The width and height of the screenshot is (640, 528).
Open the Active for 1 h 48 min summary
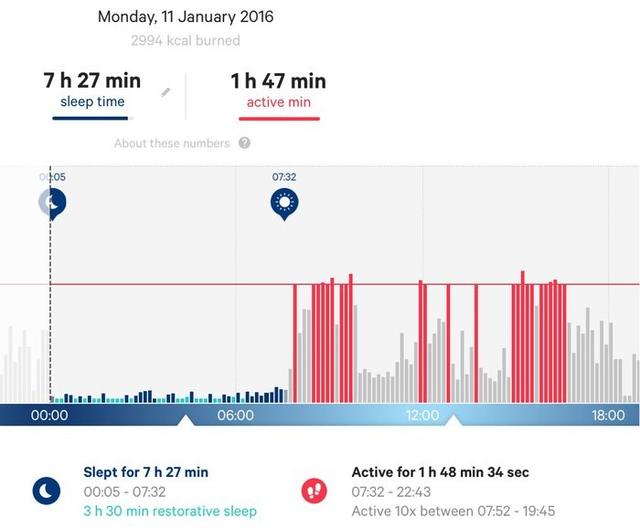point(440,472)
